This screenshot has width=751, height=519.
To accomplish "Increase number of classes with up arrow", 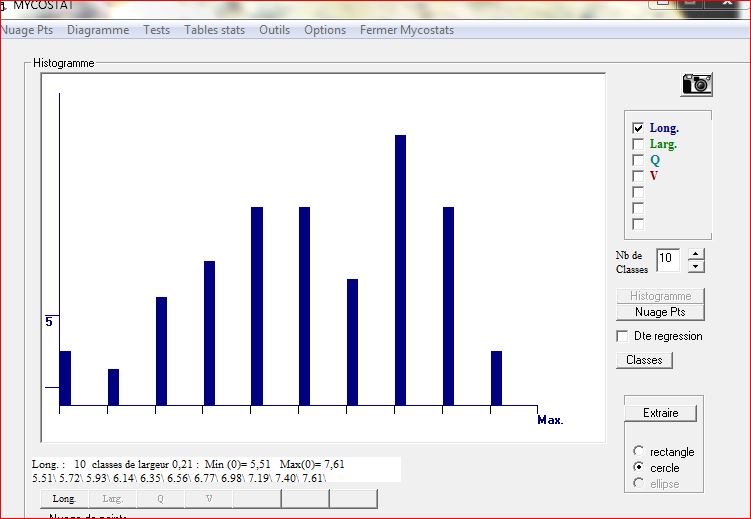I will [x=697, y=254].
